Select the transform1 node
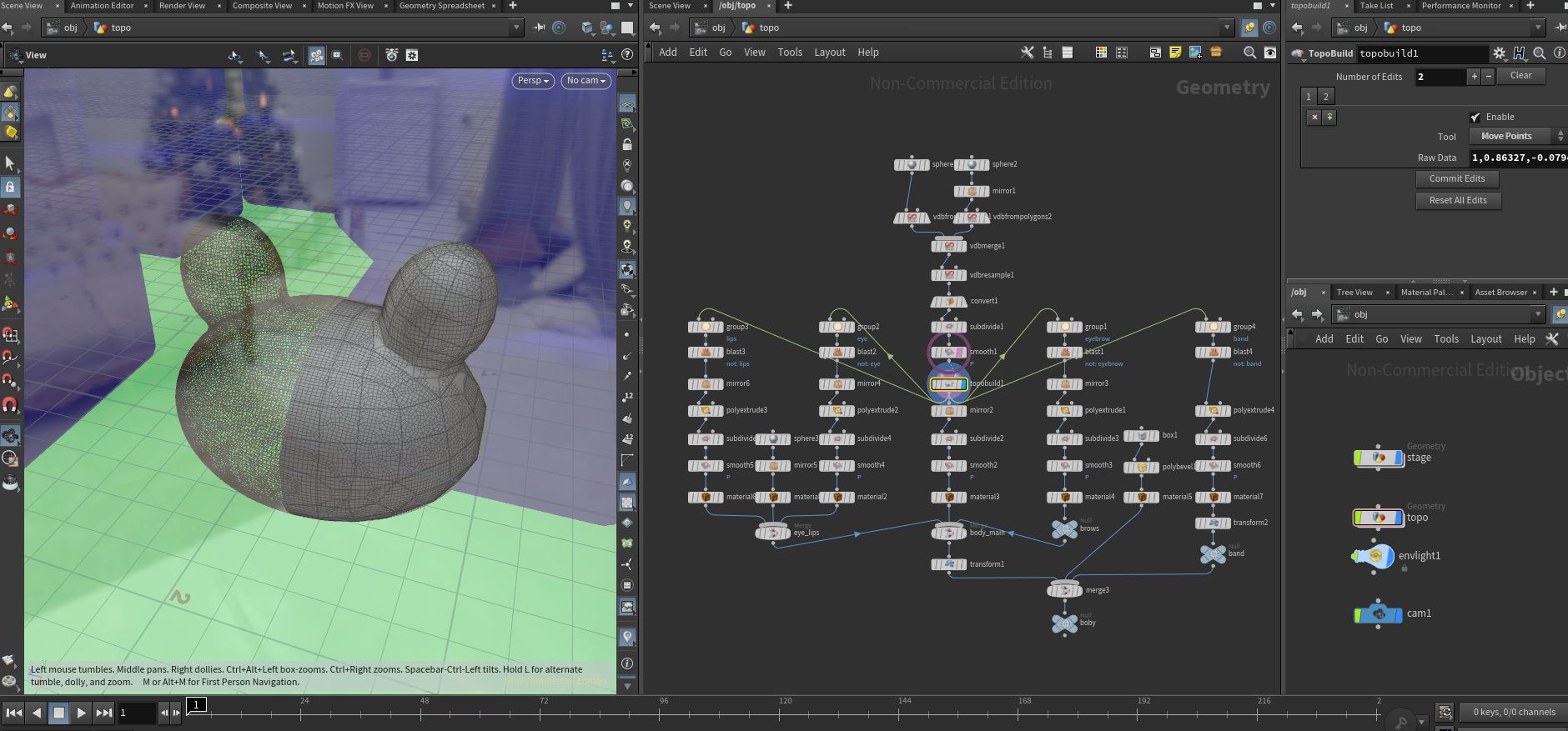Image resolution: width=1568 pixels, height=731 pixels. click(948, 564)
